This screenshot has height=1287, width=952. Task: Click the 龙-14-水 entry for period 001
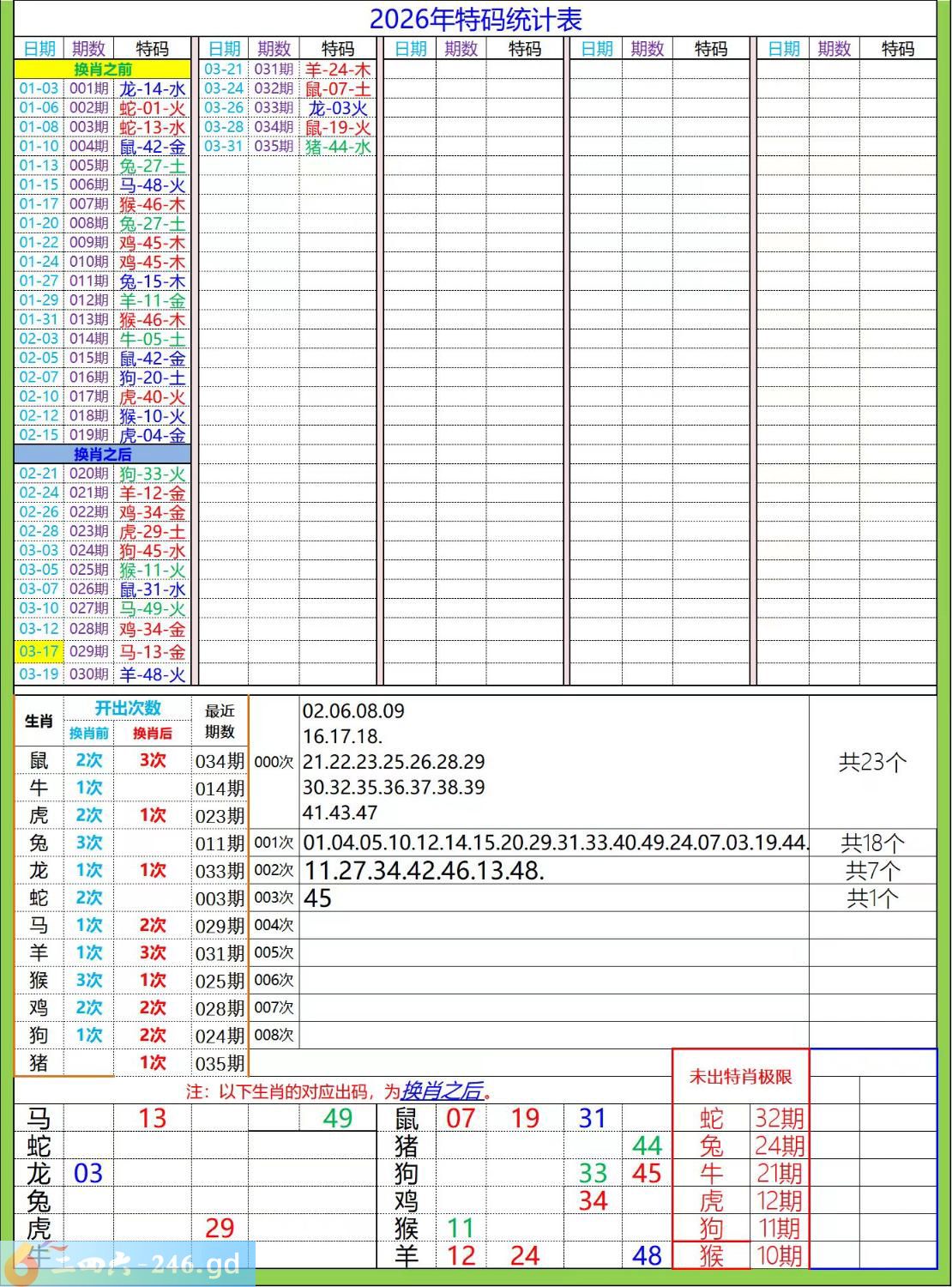tap(153, 89)
